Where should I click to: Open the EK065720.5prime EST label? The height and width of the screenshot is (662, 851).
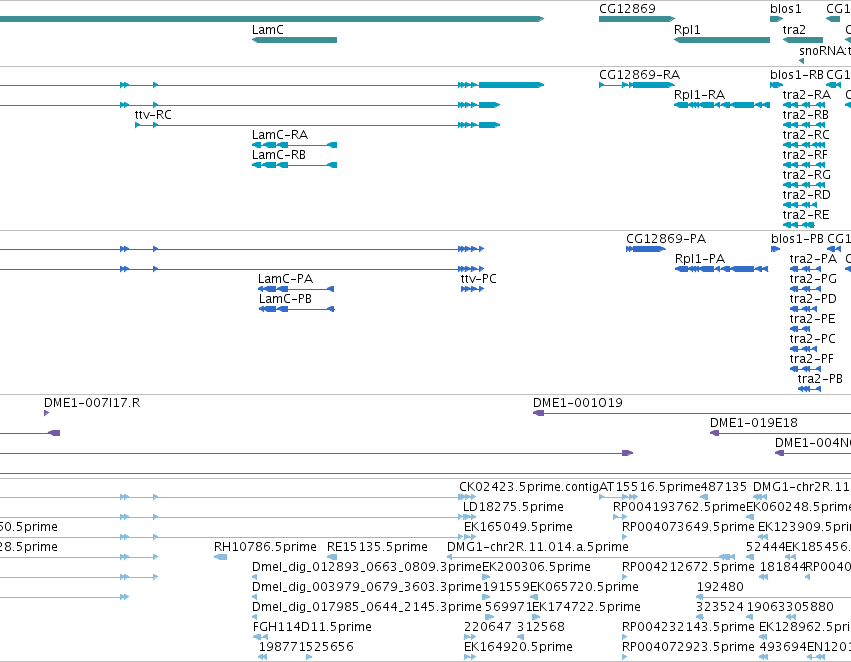[584, 587]
